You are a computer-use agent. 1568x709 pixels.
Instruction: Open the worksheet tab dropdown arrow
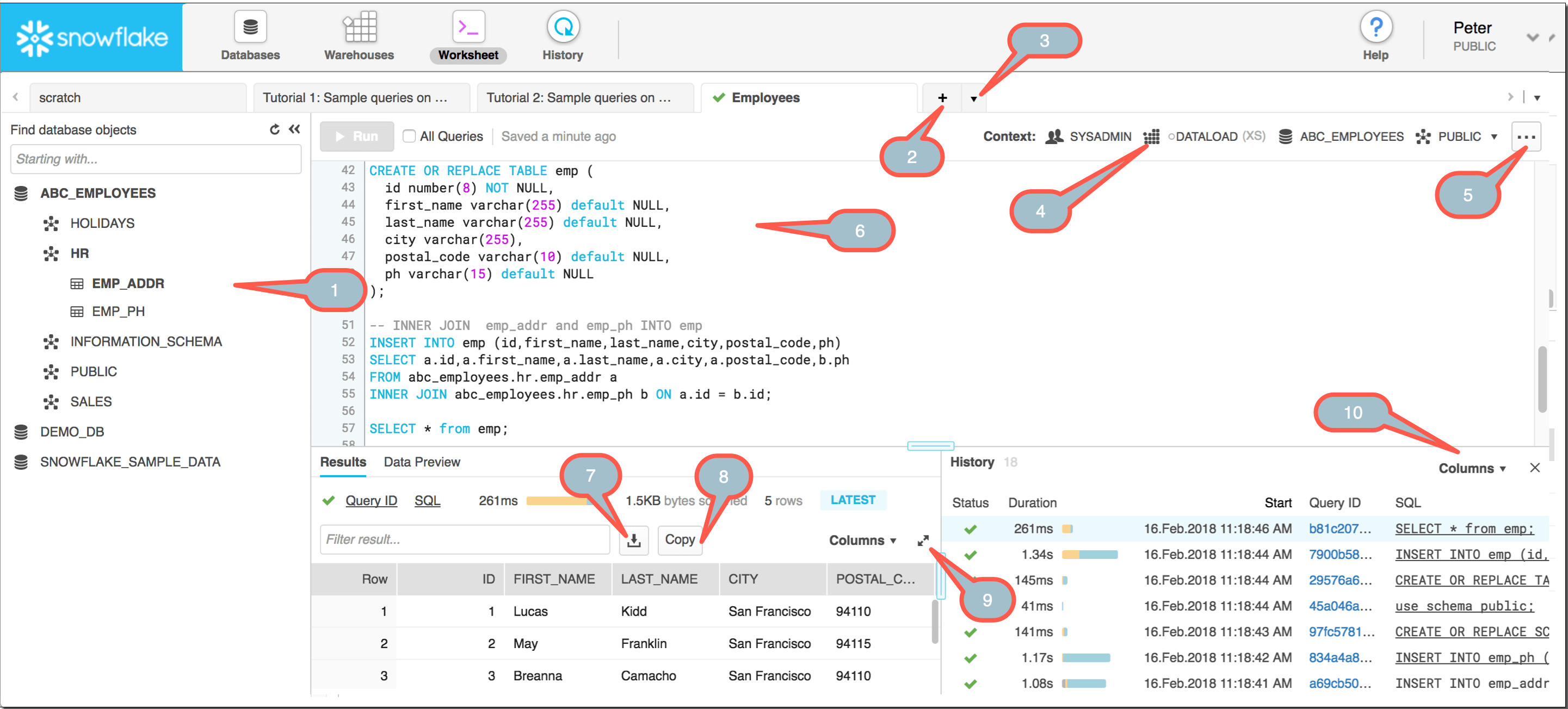click(974, 98)
